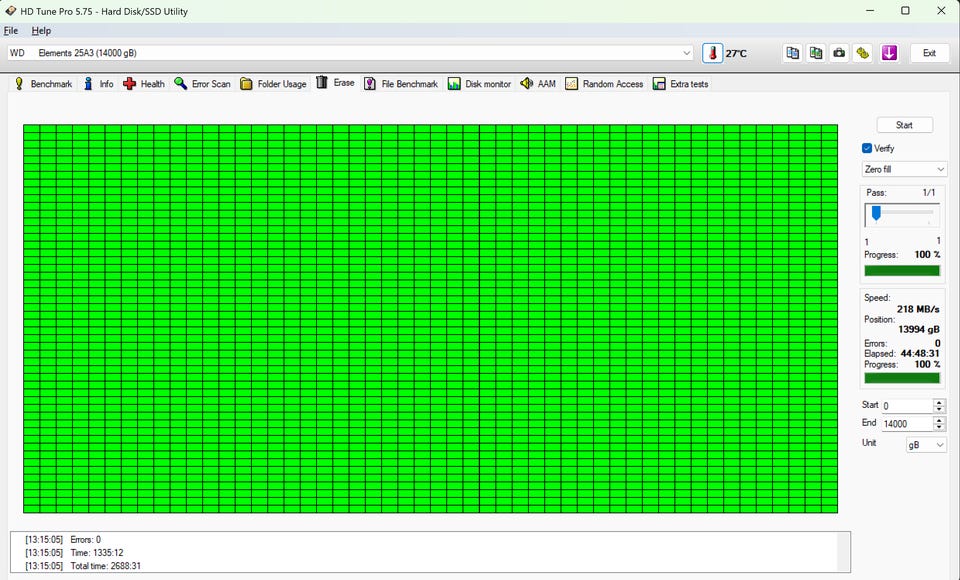
Task: Click the temperature thermometer icon
Action: (712, 53)
